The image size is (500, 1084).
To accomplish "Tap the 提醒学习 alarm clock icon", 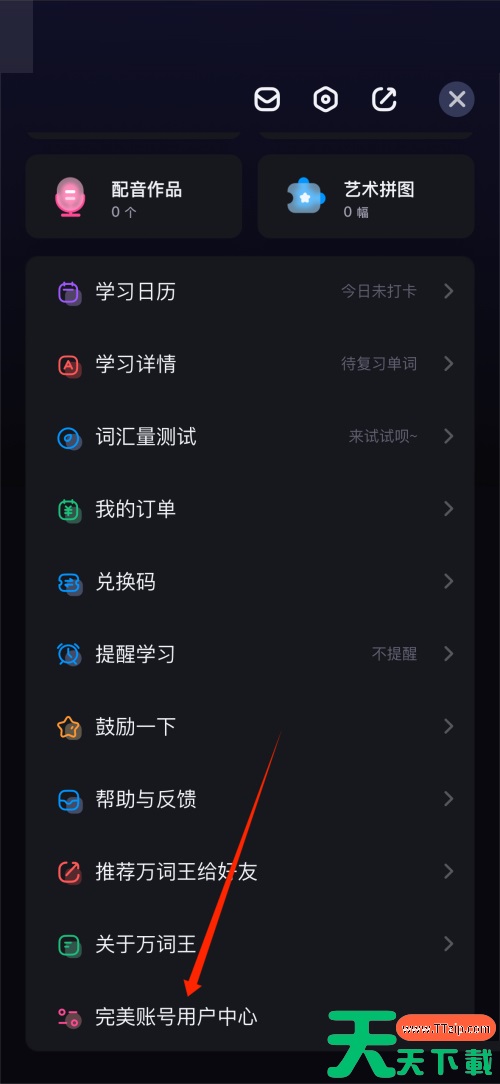I will pos(68,654).
